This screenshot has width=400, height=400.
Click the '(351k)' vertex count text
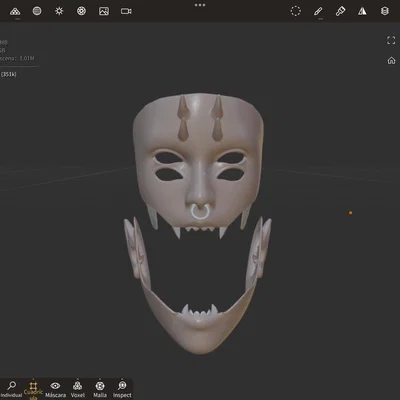[9, 74]
